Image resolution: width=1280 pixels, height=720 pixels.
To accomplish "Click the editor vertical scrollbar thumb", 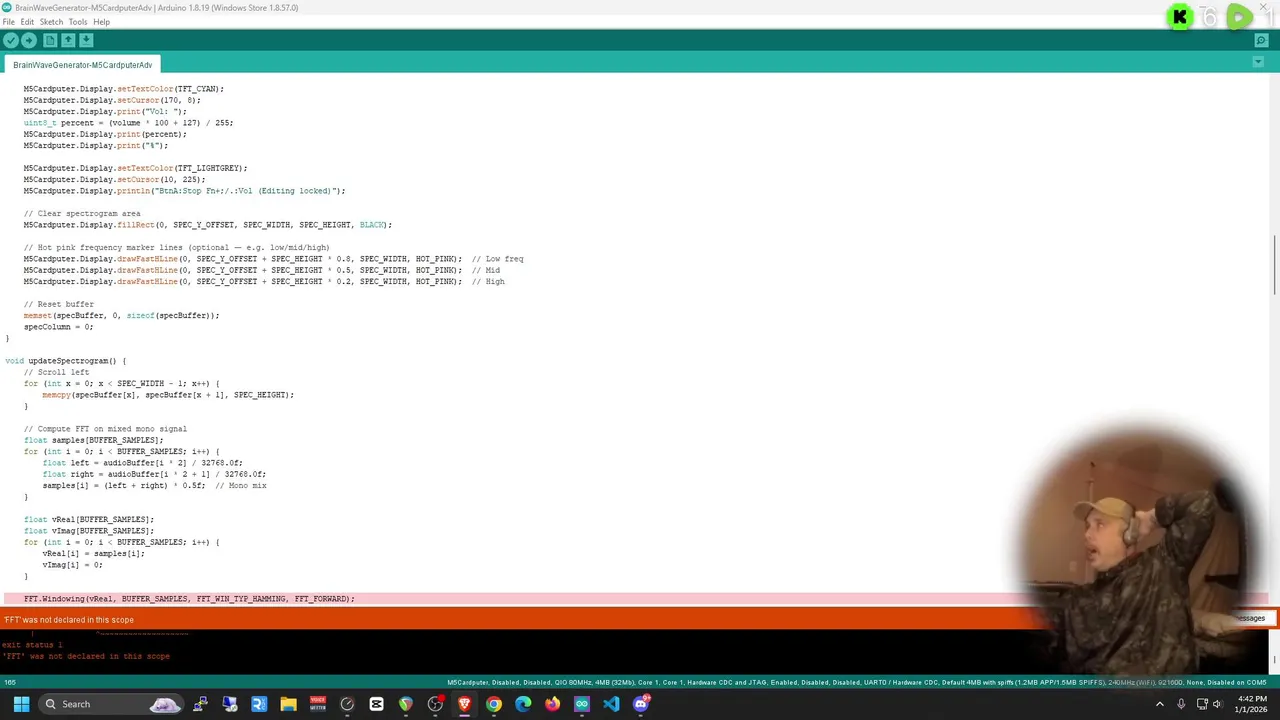I will tap(1274, 265).
